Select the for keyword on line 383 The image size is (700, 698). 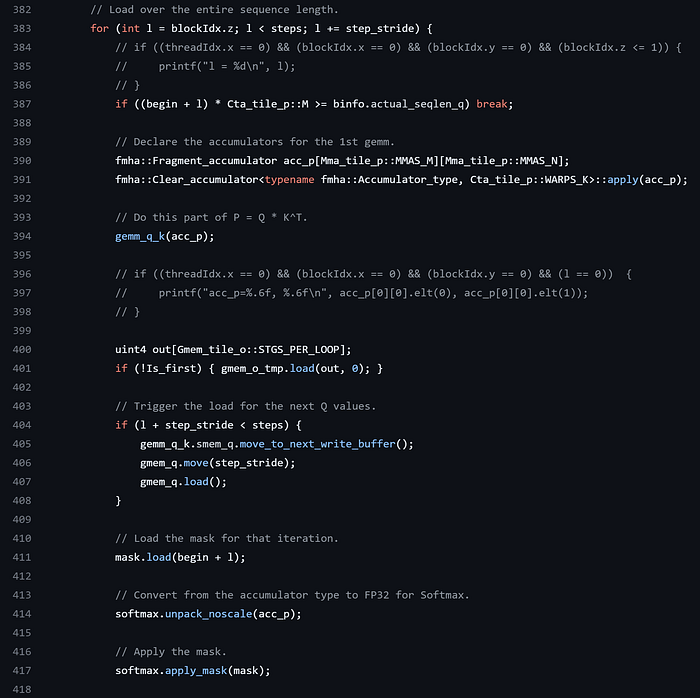click(100, 29)
